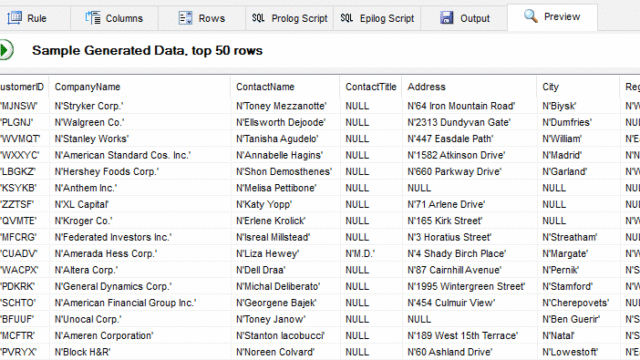Click the Rule tab icon

pos(14,18)
